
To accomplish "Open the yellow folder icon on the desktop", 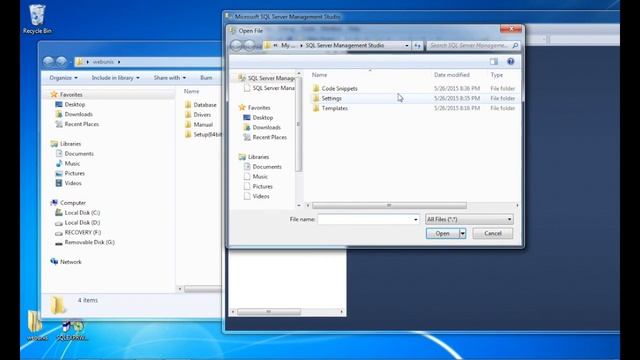I will click(36, 325).
